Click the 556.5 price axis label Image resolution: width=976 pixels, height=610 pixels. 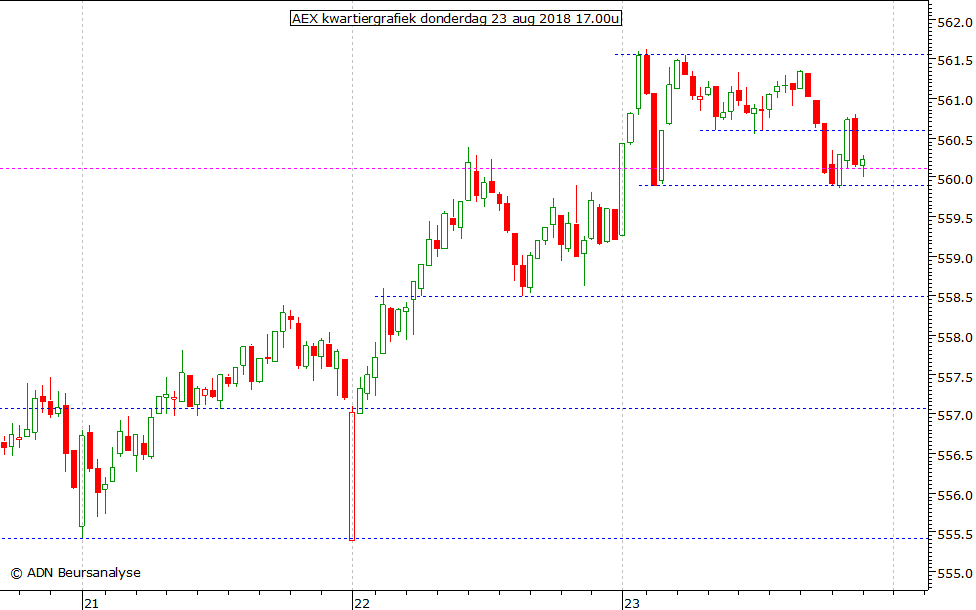tap(954, 456)
